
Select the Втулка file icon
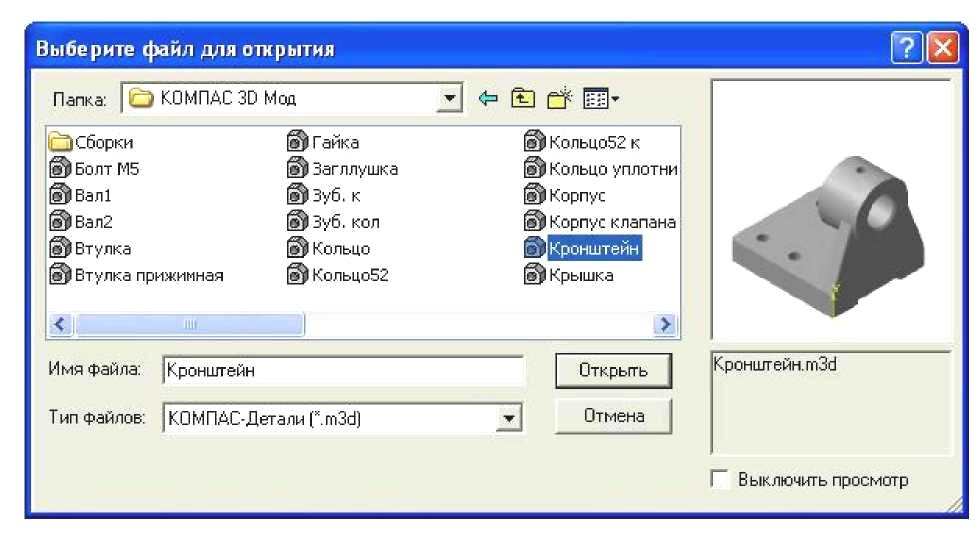(61, 249)
